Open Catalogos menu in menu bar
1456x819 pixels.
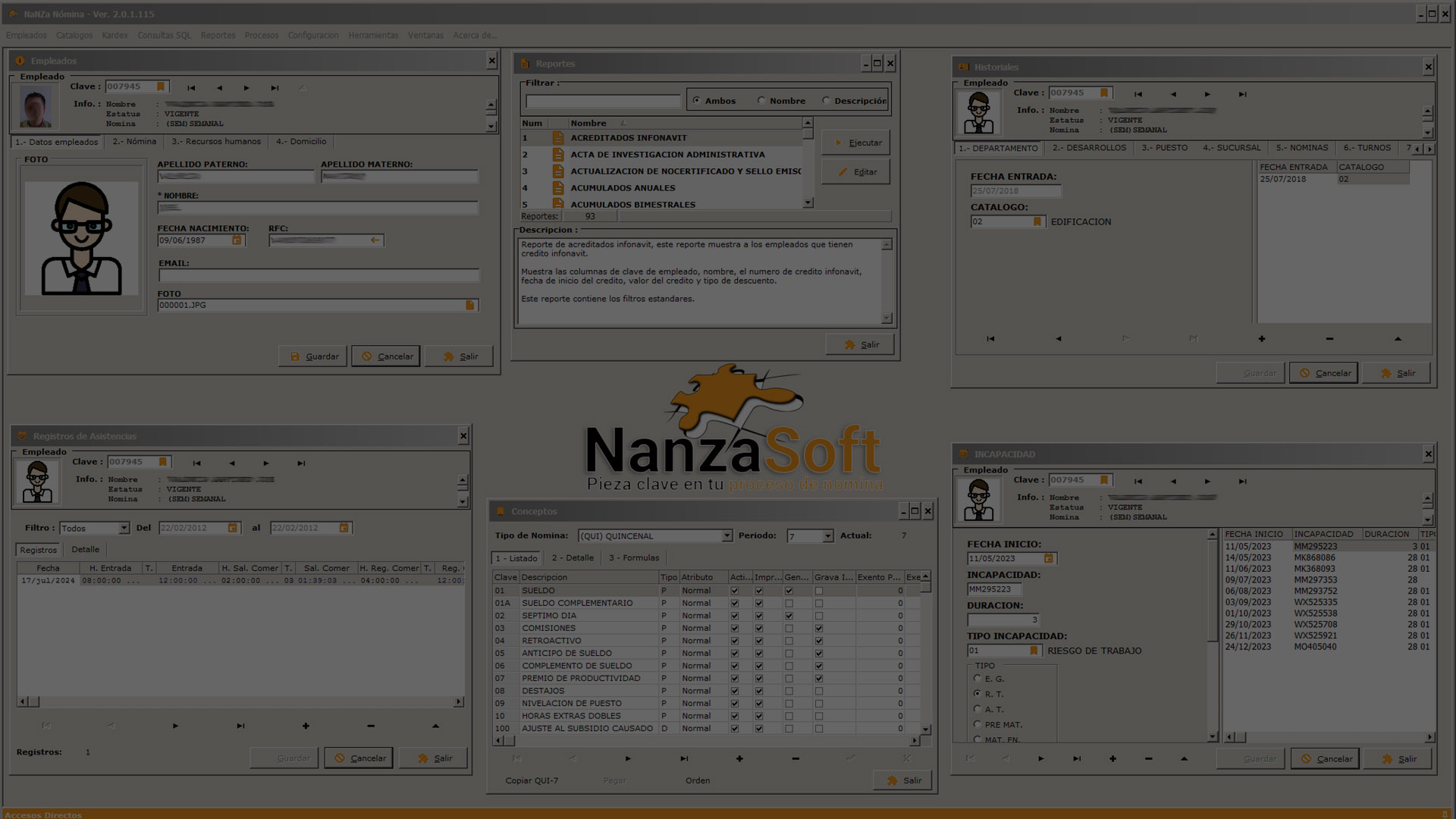(x=74, y=36)
